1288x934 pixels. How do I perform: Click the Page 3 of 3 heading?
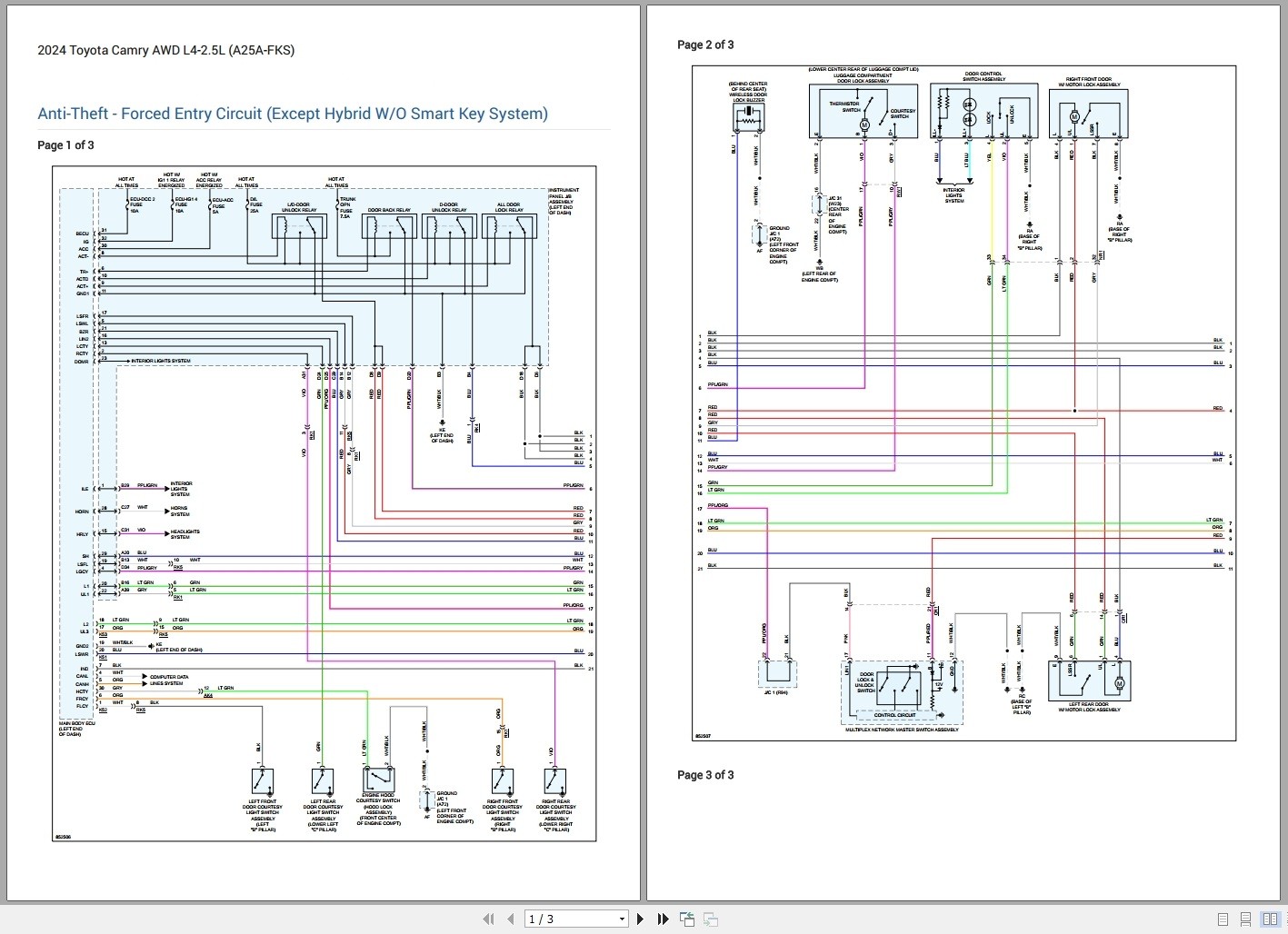click(705, 774)
